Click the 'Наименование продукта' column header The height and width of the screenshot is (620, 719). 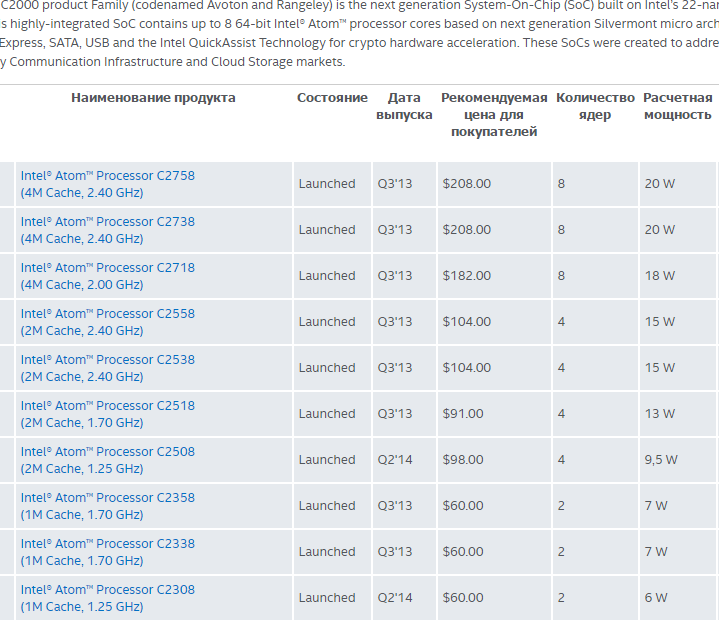point(153,98)
